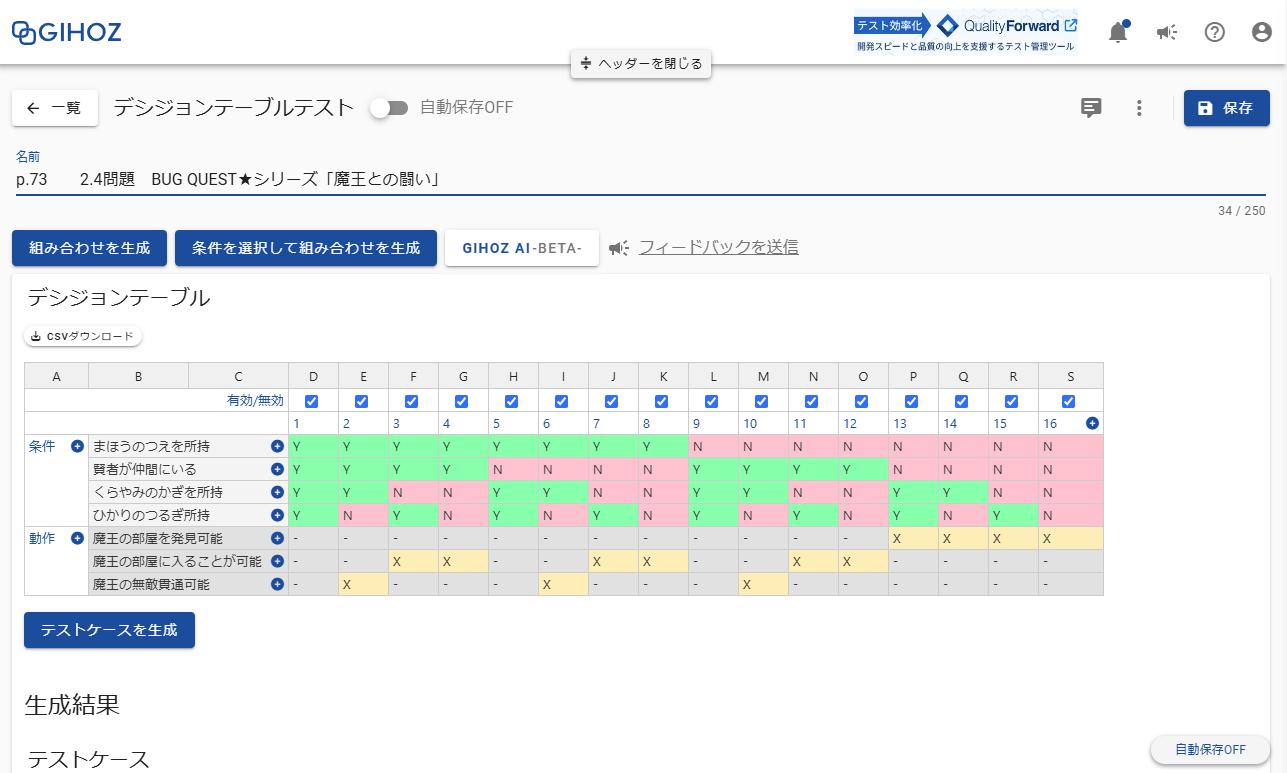Image resolution: width=1287 pixels, height=773 pixels.
Task: Uncheck the checkbox for column 8
Action: [x=663, y=400]
